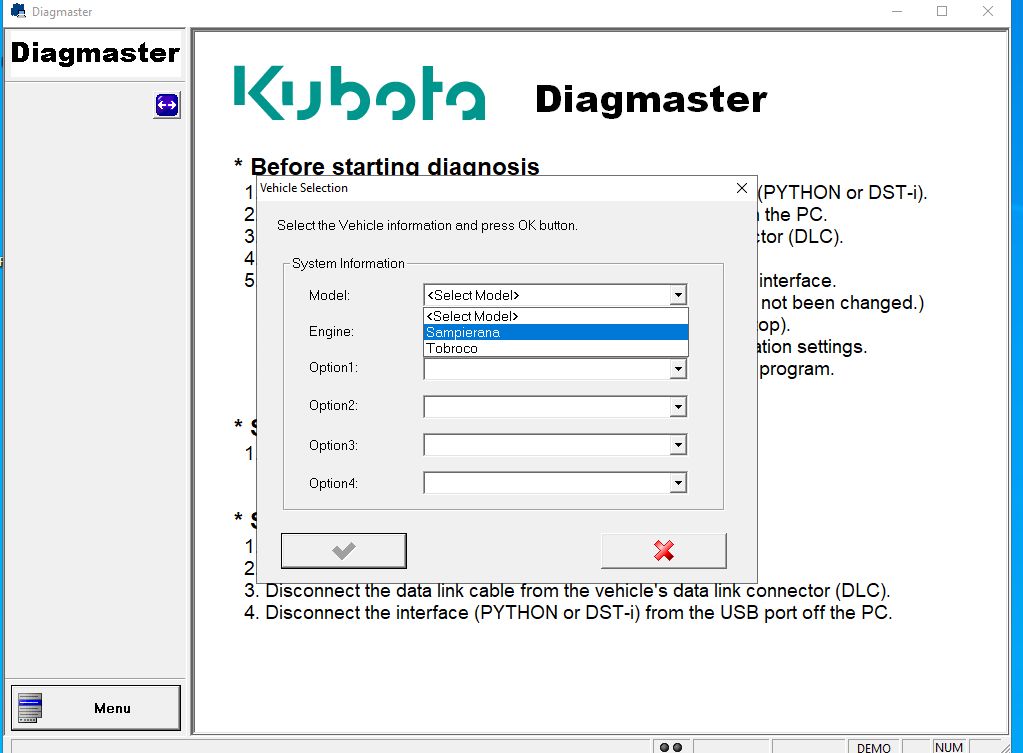1023x753 pixels.
Task: Maximize the Diagmaster window
Action: (x=942, y=11)
